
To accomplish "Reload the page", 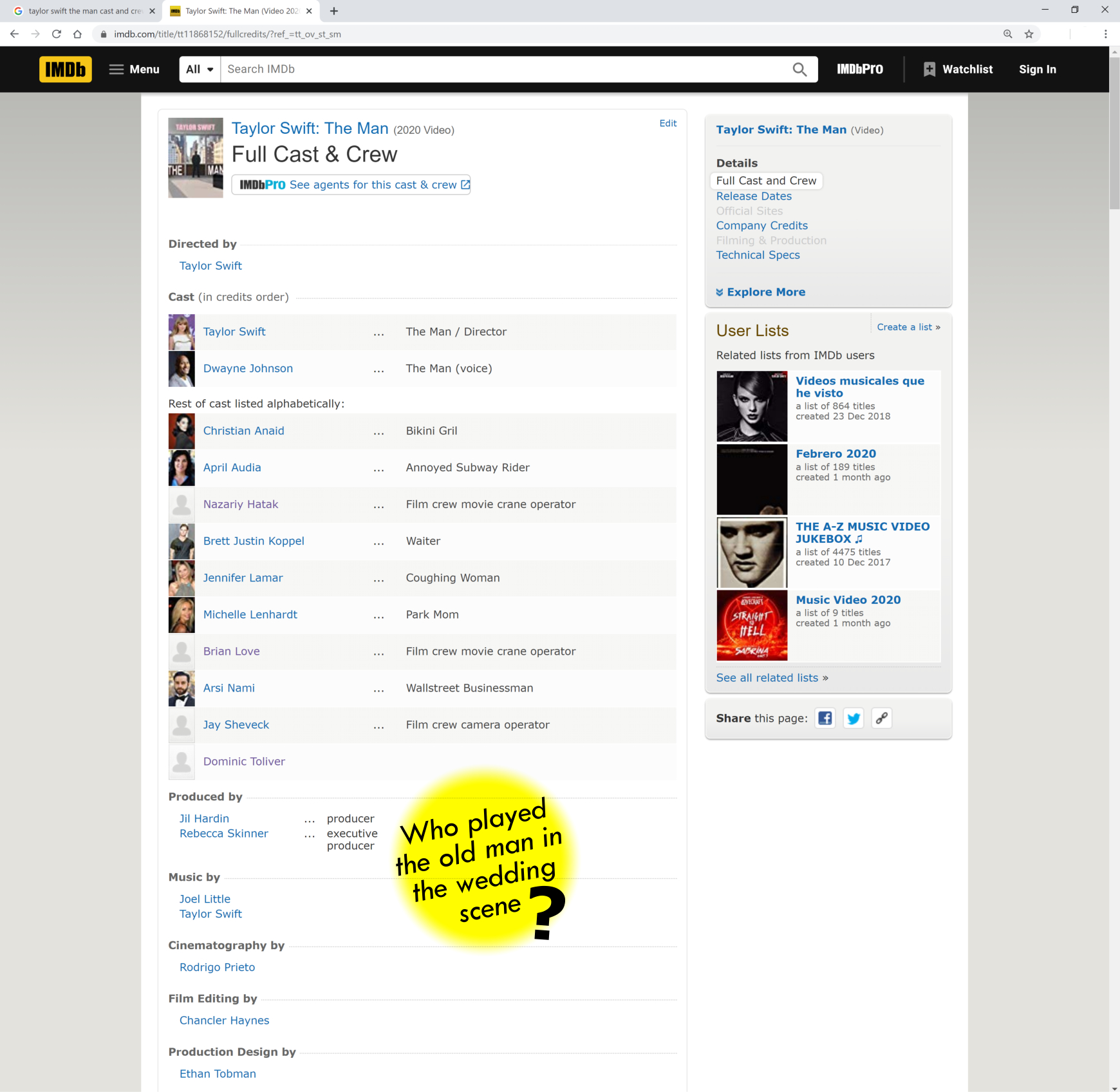I will 57,34.
